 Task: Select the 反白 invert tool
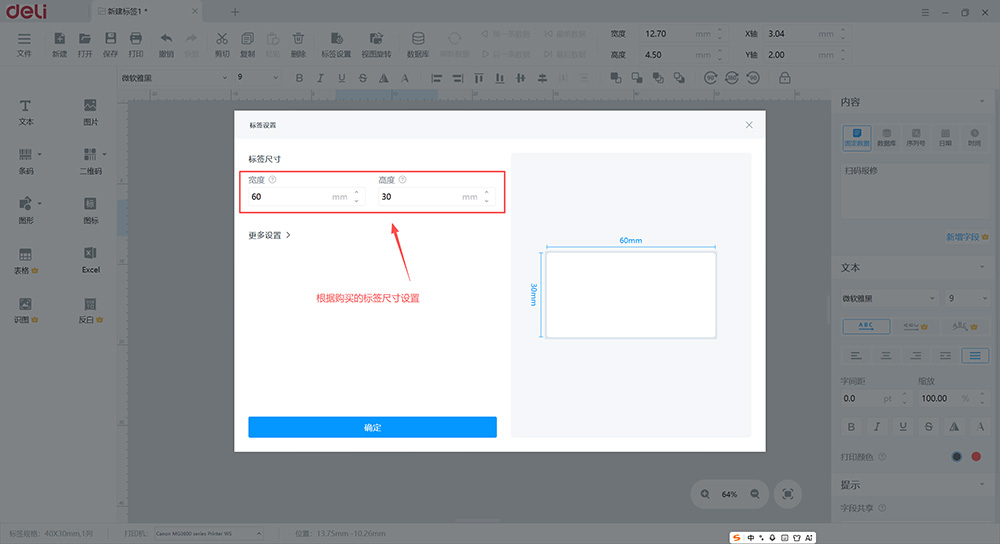pos(91,310)
